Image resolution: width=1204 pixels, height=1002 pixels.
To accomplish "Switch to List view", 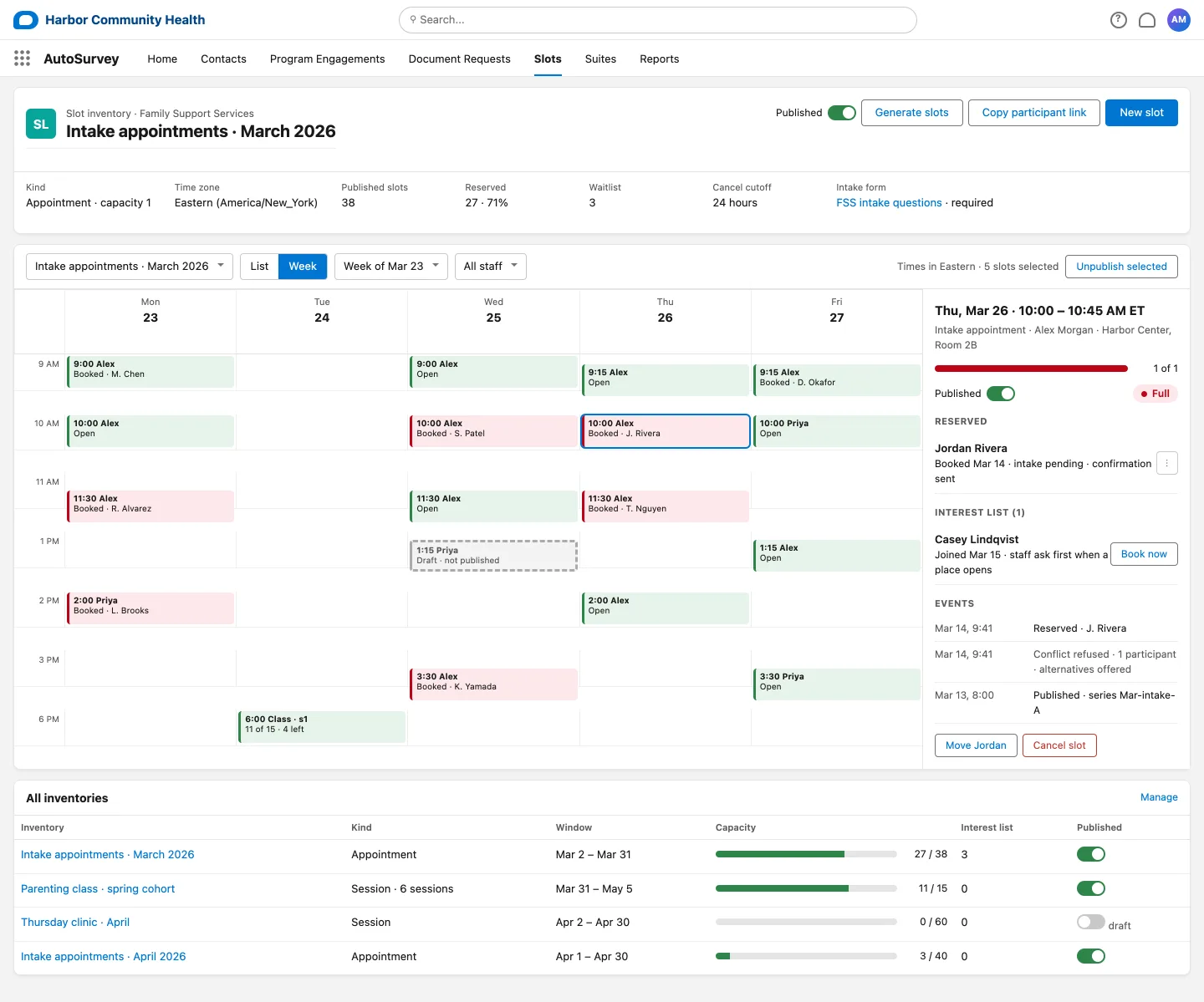I will tap(259, 267).
